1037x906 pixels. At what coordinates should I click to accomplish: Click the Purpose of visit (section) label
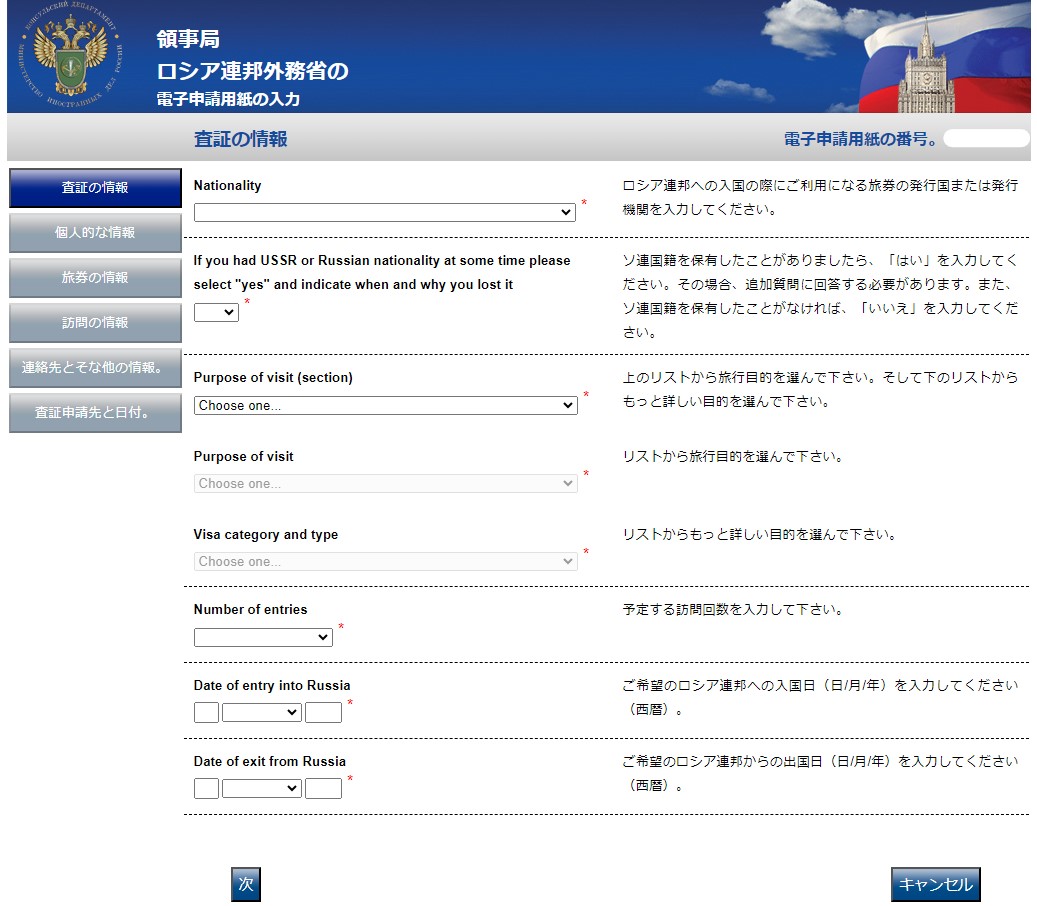[273, 378]
